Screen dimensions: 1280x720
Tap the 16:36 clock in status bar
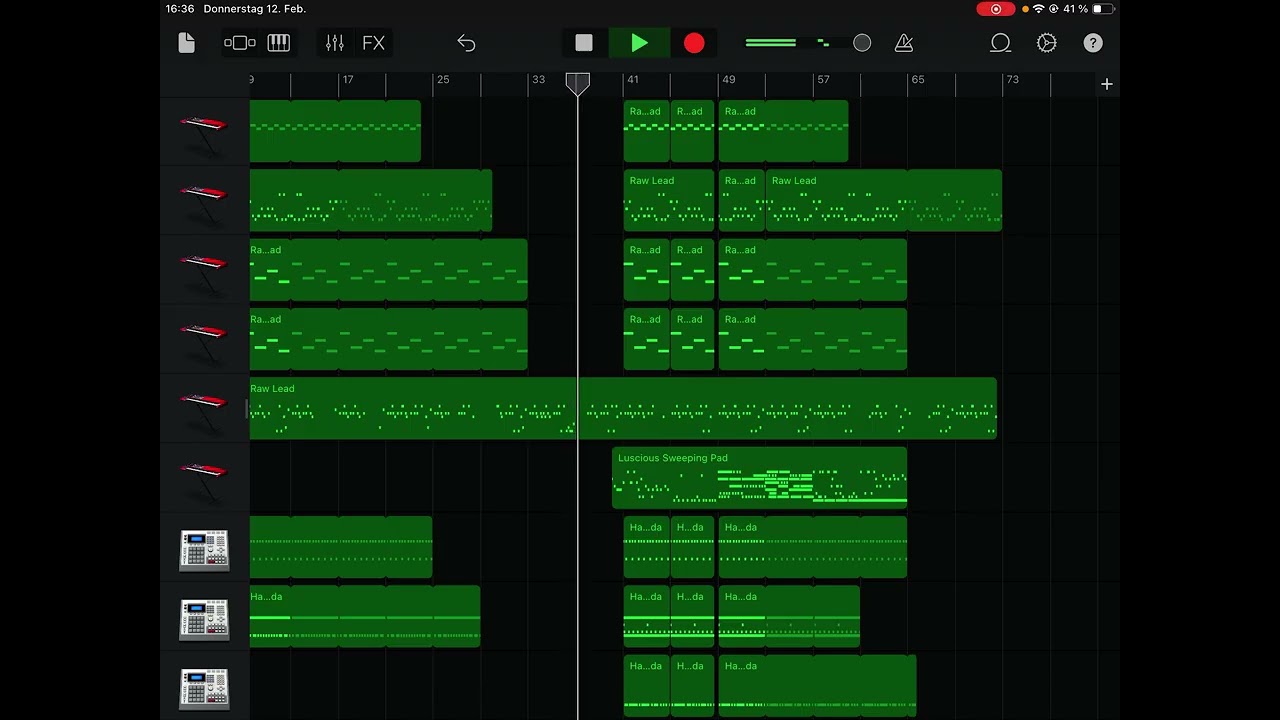pos(180,9)
